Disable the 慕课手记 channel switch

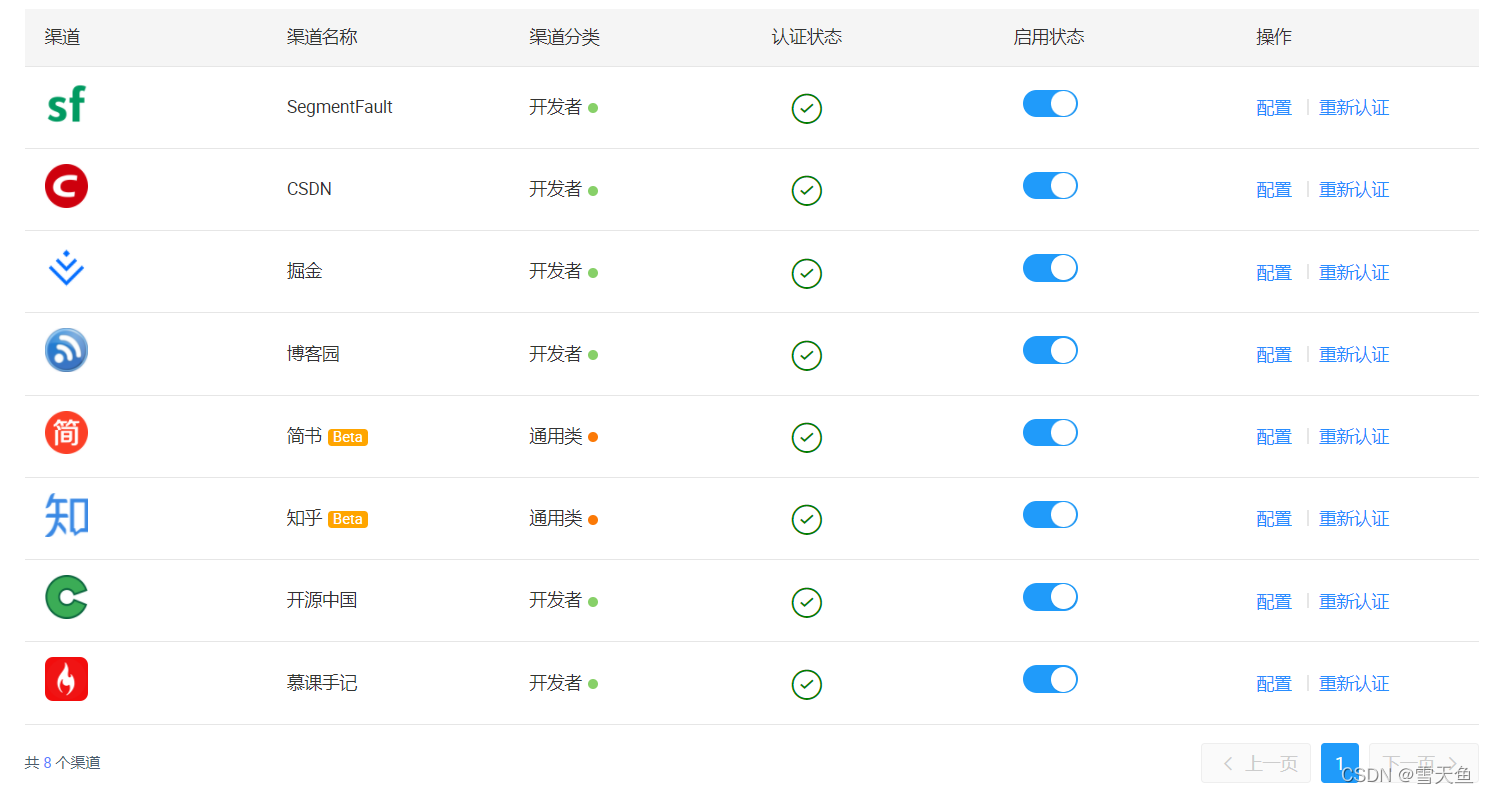point(1050,679)
